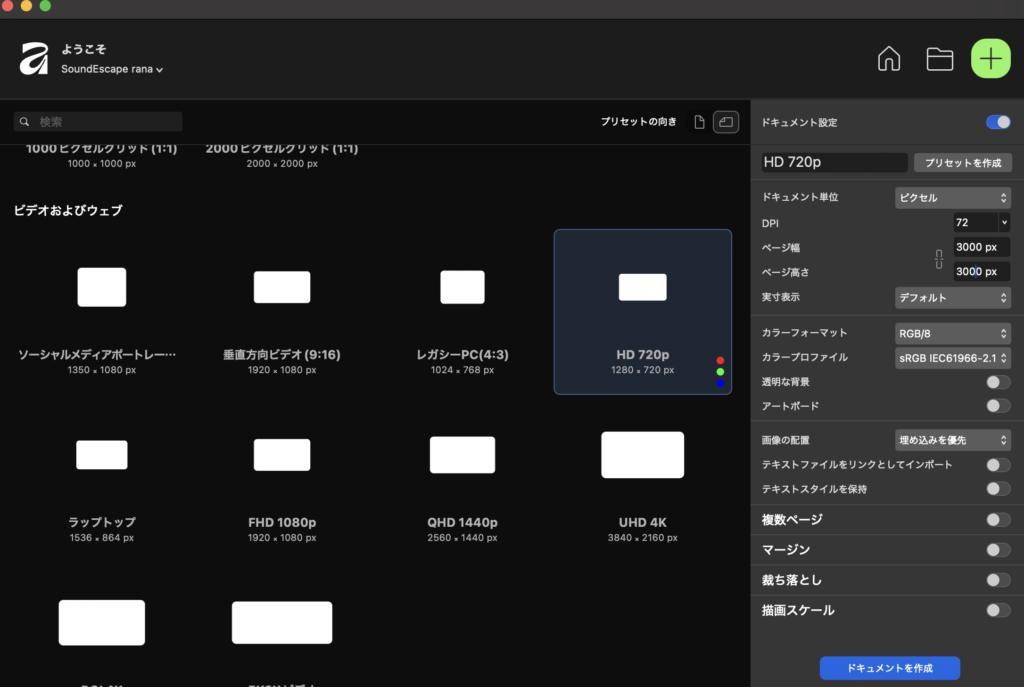Click the green plus new document icon

(990, 59)
